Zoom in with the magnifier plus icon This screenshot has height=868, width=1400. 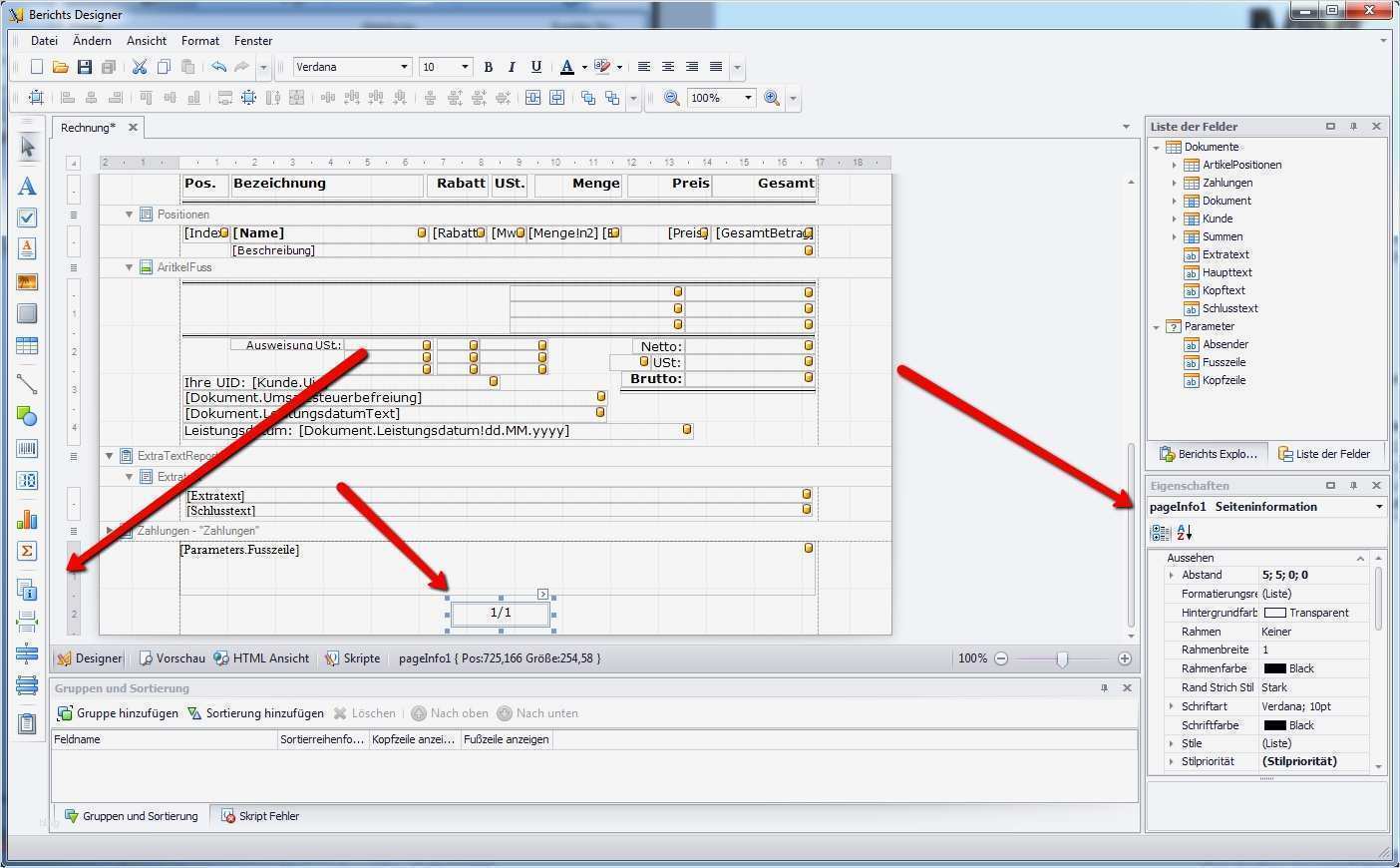772,98
